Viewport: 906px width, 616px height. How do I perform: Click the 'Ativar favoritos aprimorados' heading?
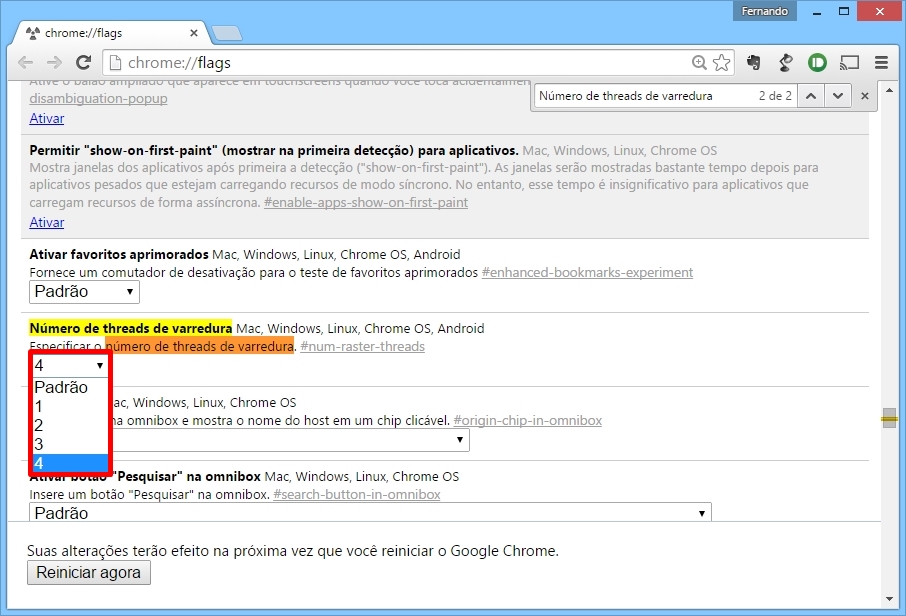pyautogui.click(x=119, y=254)
